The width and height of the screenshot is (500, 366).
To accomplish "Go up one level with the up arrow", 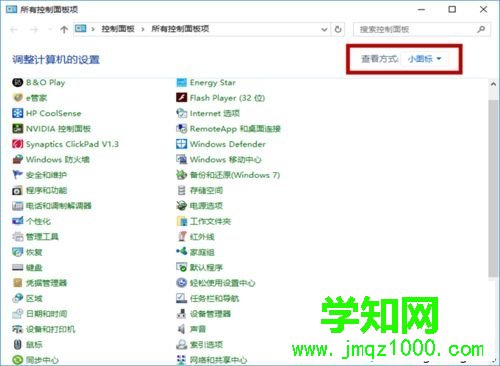I will tap(64, 29).
